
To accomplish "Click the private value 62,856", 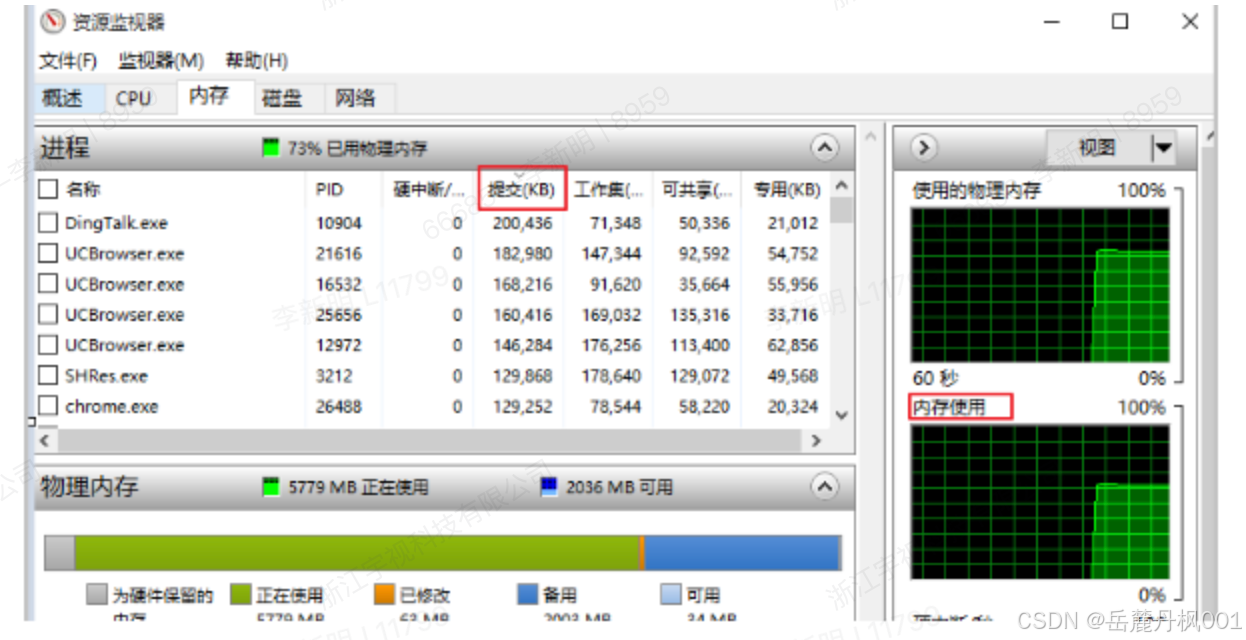I will click(793, 346).
